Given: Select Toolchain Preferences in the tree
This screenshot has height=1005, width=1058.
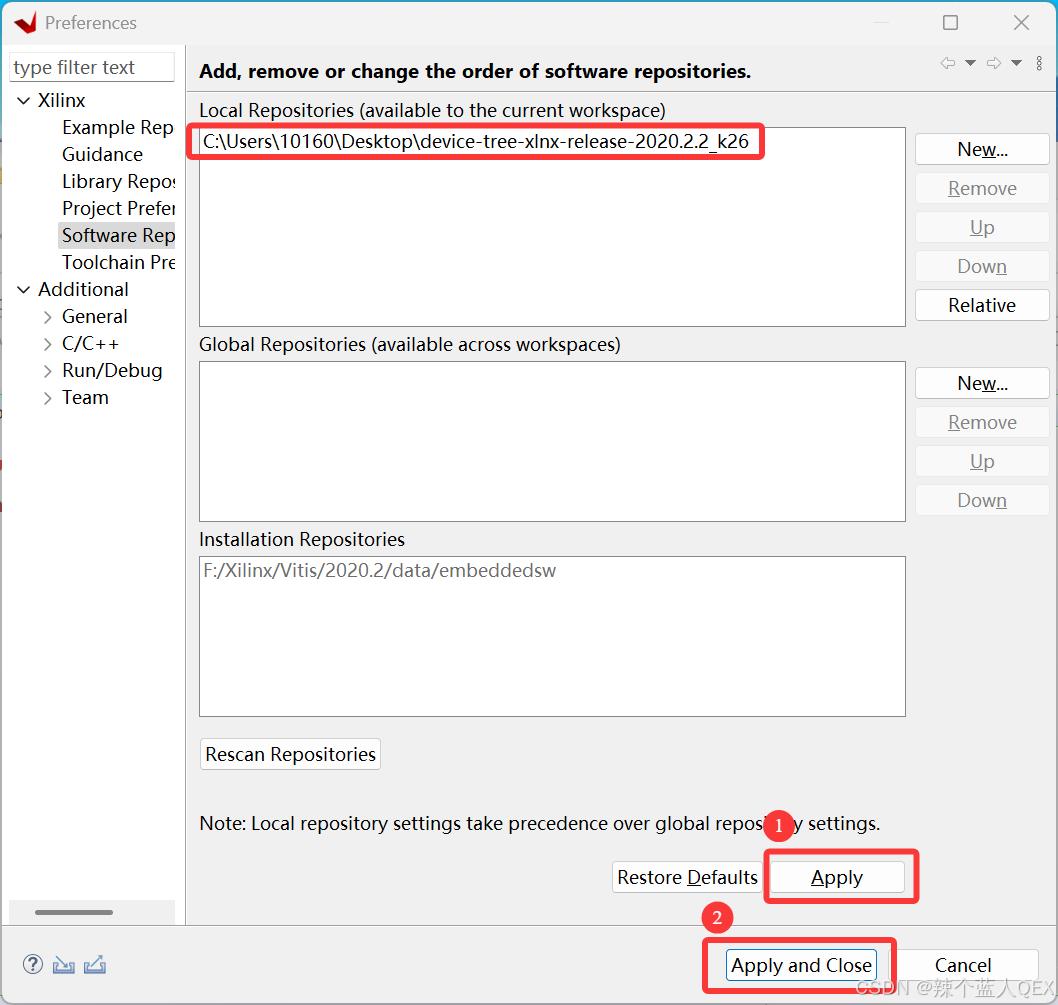Looking at the screenshot, I should tap(117, 263).
